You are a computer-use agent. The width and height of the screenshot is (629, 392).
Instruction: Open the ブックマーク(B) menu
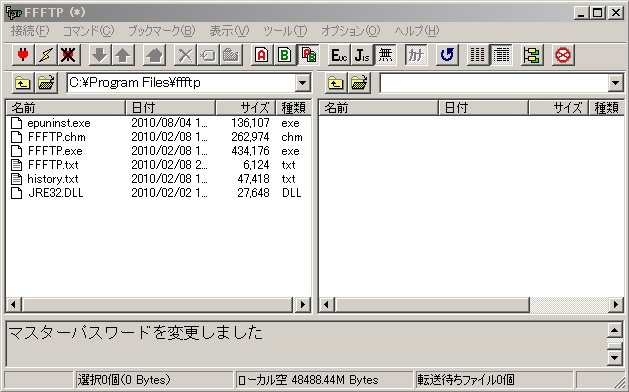click(161, 30)
